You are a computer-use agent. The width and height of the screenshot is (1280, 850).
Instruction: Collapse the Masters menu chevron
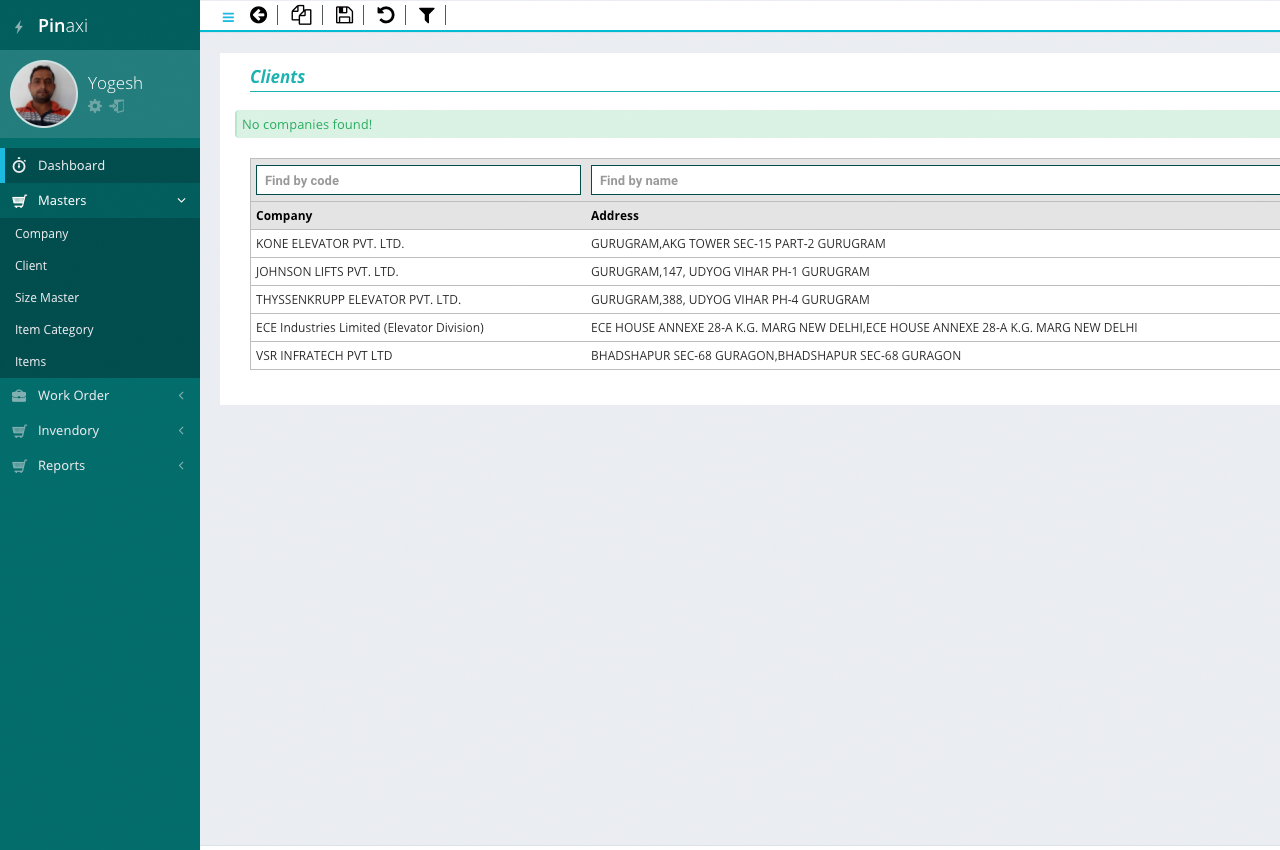(x=181, y=200)
